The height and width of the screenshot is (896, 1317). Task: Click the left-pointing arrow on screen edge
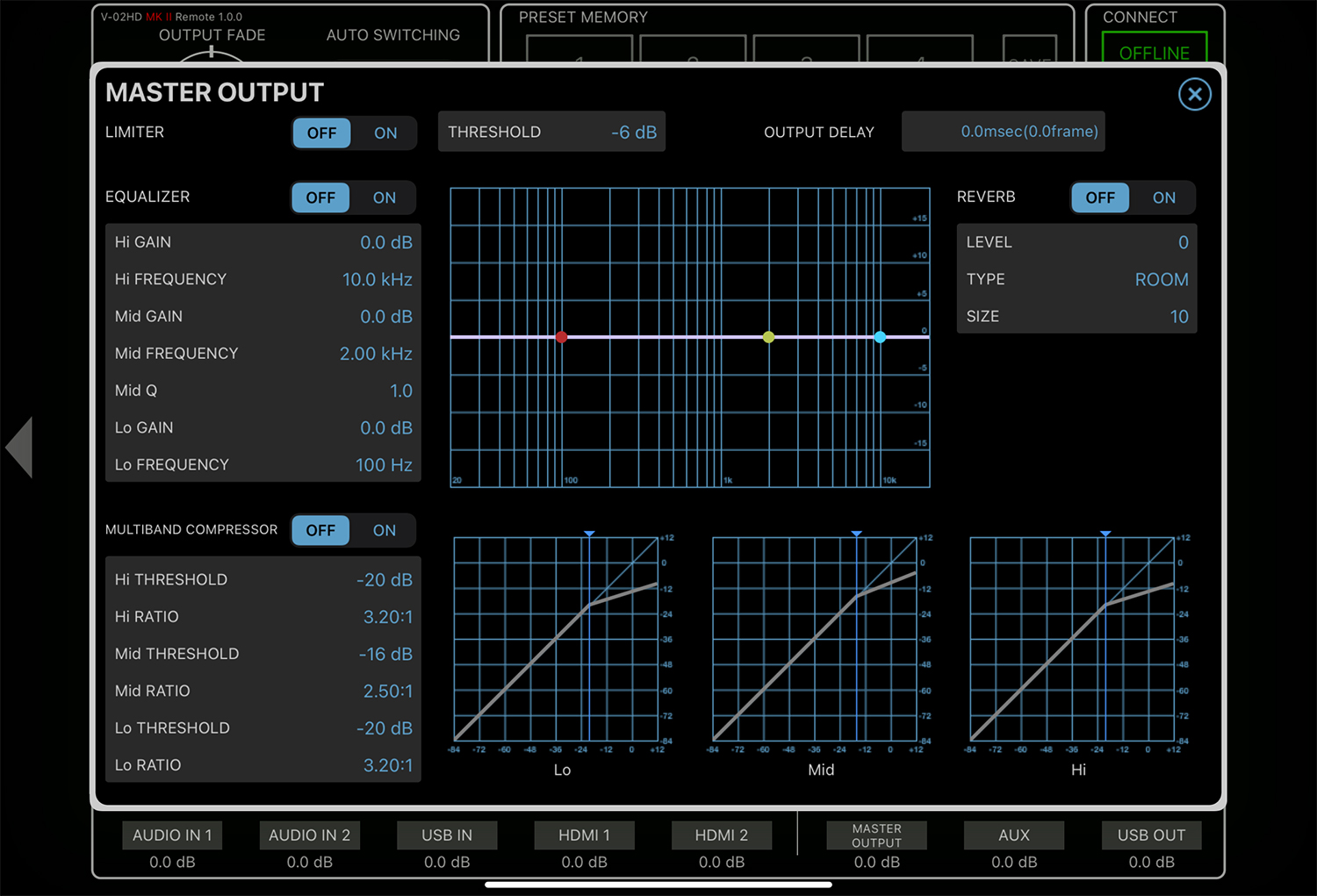coord(19,448)
